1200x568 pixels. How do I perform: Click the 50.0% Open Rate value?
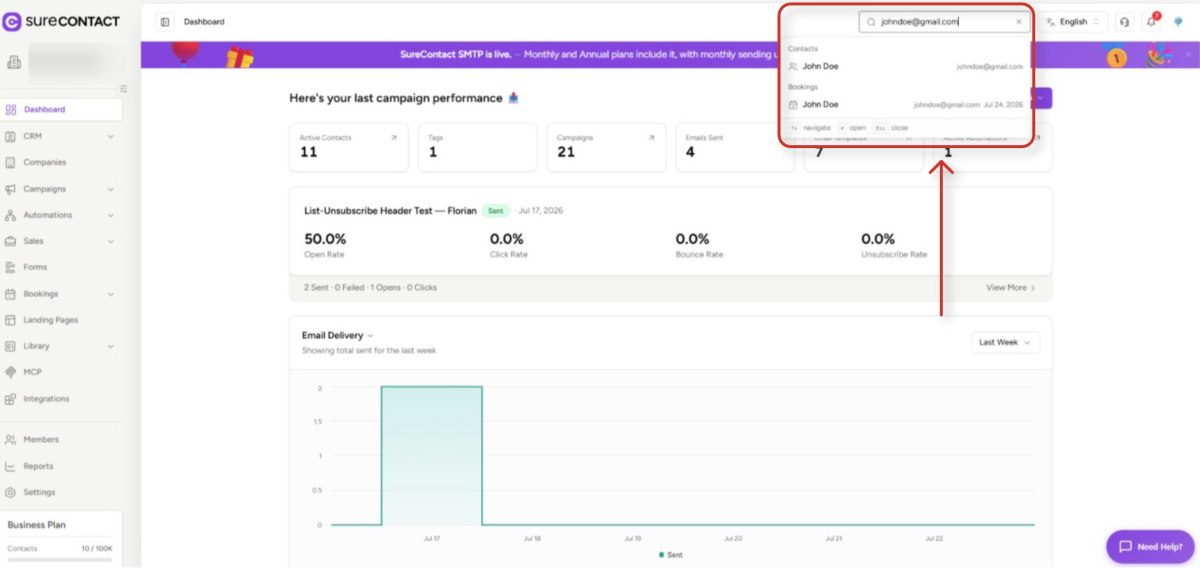(x=325, y=239)
